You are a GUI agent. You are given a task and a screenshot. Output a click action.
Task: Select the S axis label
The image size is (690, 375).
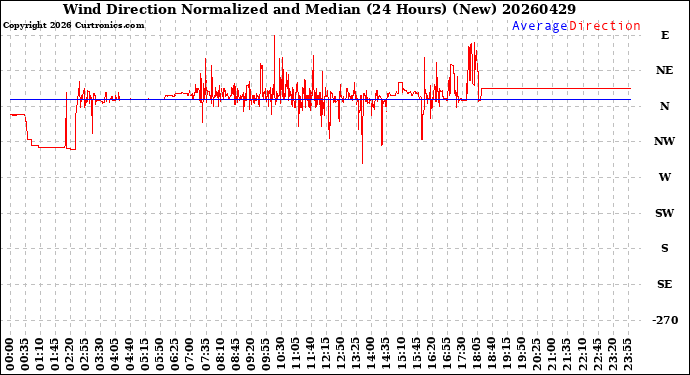point(665,248)
